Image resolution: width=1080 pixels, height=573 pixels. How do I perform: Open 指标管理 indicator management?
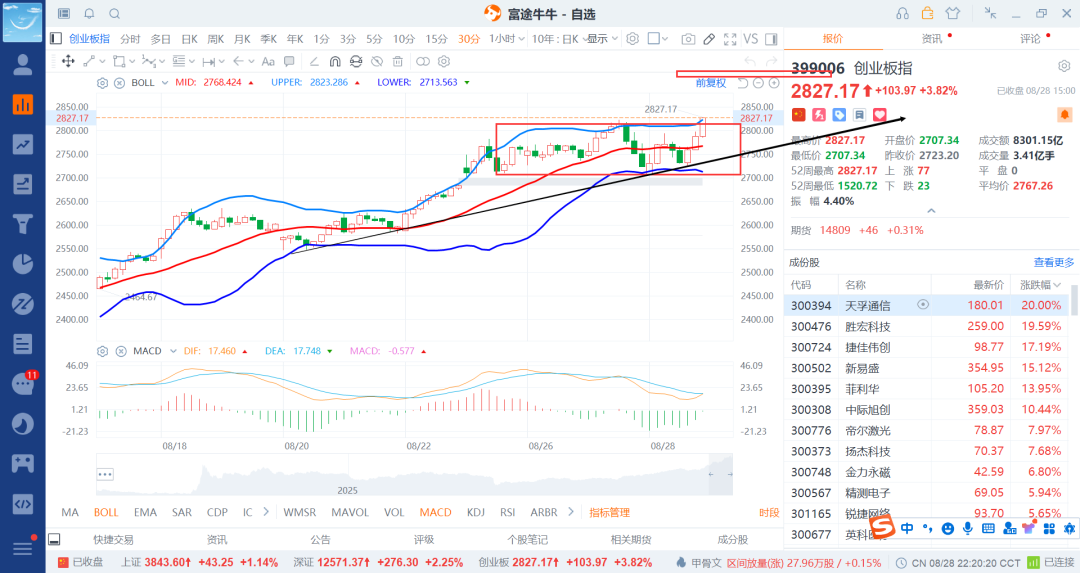pyautogui.click(x=610, y=512)
